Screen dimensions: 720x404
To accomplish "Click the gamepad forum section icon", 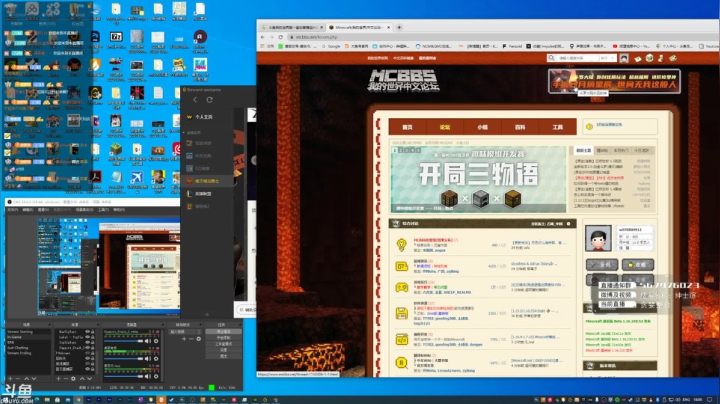I will [x=401, y=287].
